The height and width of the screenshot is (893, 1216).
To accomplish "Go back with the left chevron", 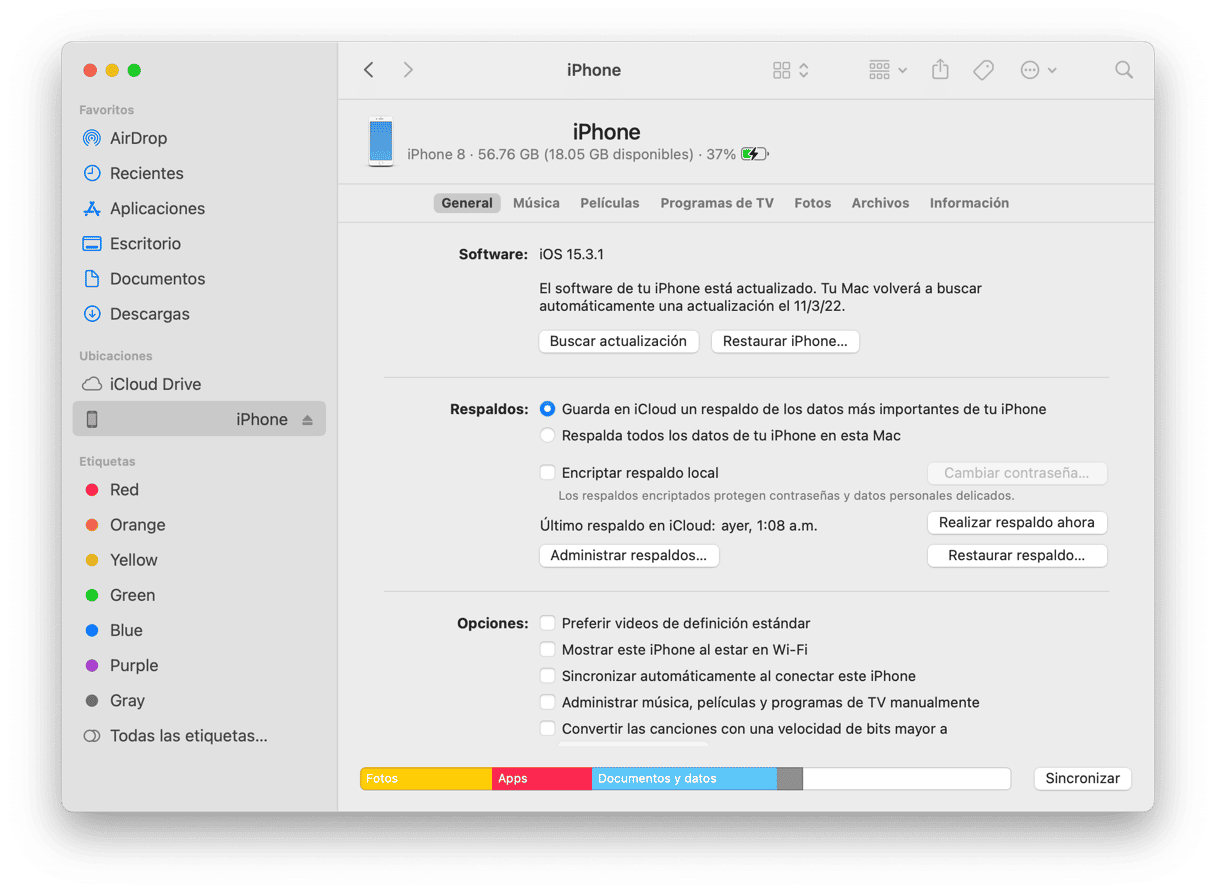I will click(x=369, y=70).
